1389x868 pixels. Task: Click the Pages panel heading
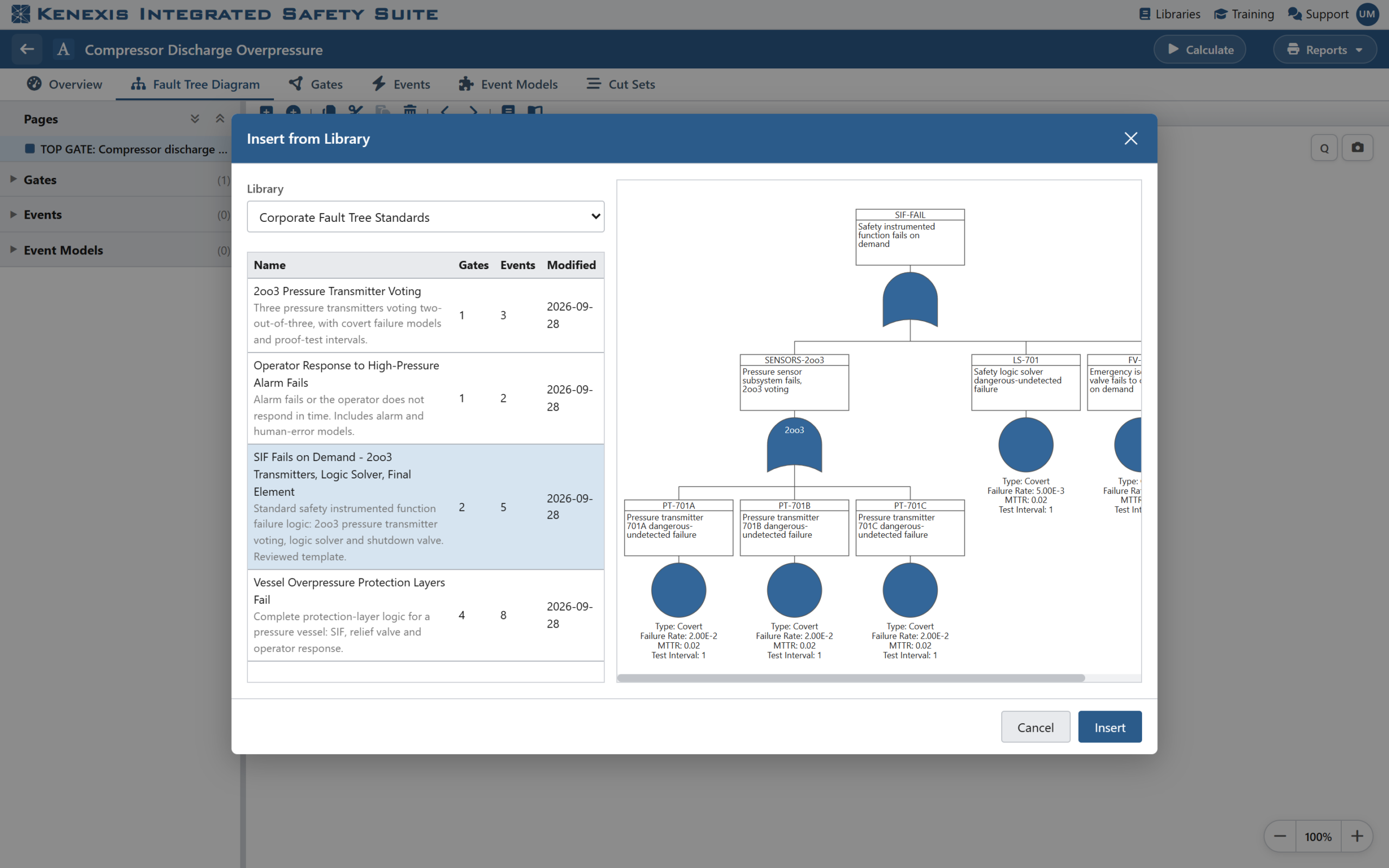41,119
